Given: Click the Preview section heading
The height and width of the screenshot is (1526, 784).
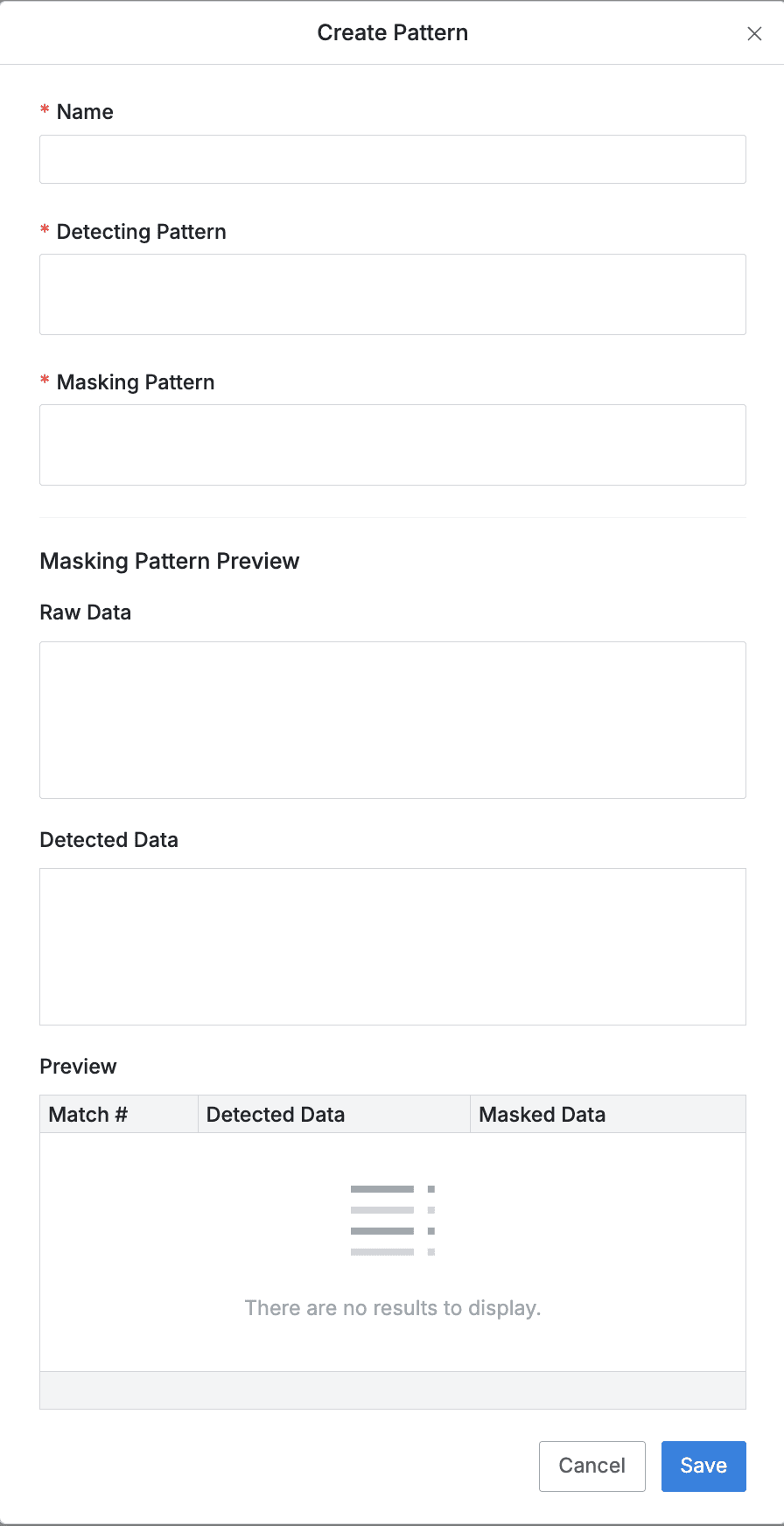Looking at the screenshot, I should pyautogui.click(x=78, y=1067).
